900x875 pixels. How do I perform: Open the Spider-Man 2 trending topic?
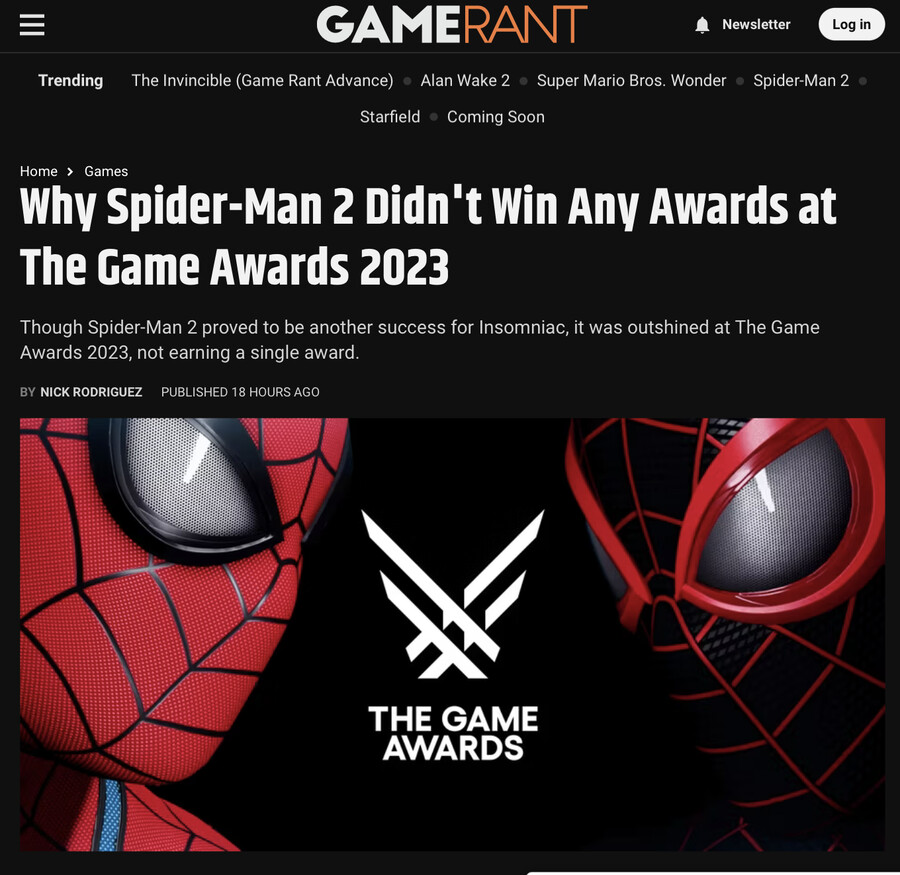(801, 80)
